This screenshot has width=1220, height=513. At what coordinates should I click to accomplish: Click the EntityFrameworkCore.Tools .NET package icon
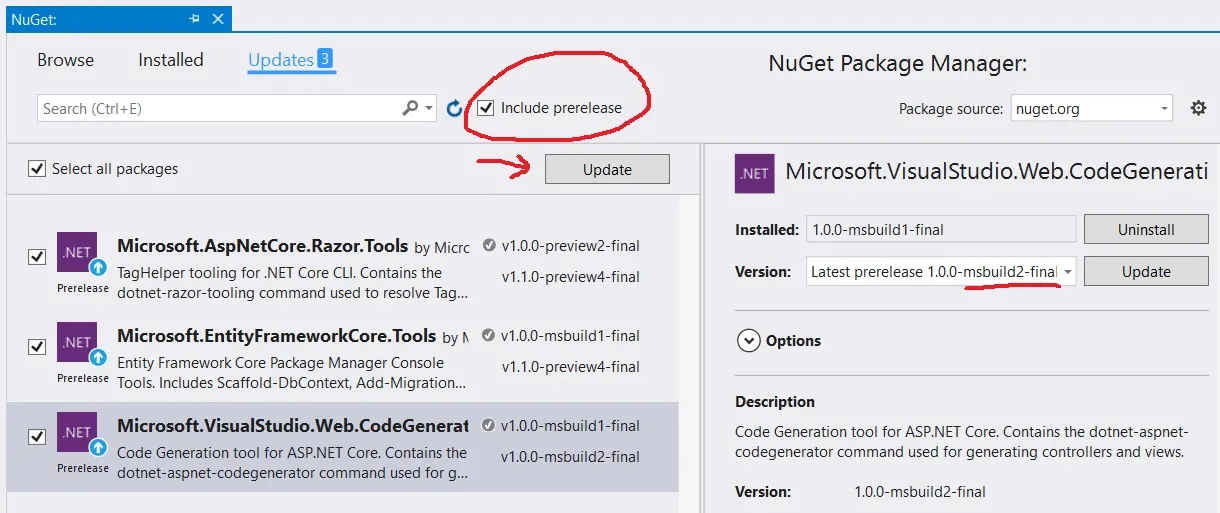pyautogui.click(x=78, y=344)
